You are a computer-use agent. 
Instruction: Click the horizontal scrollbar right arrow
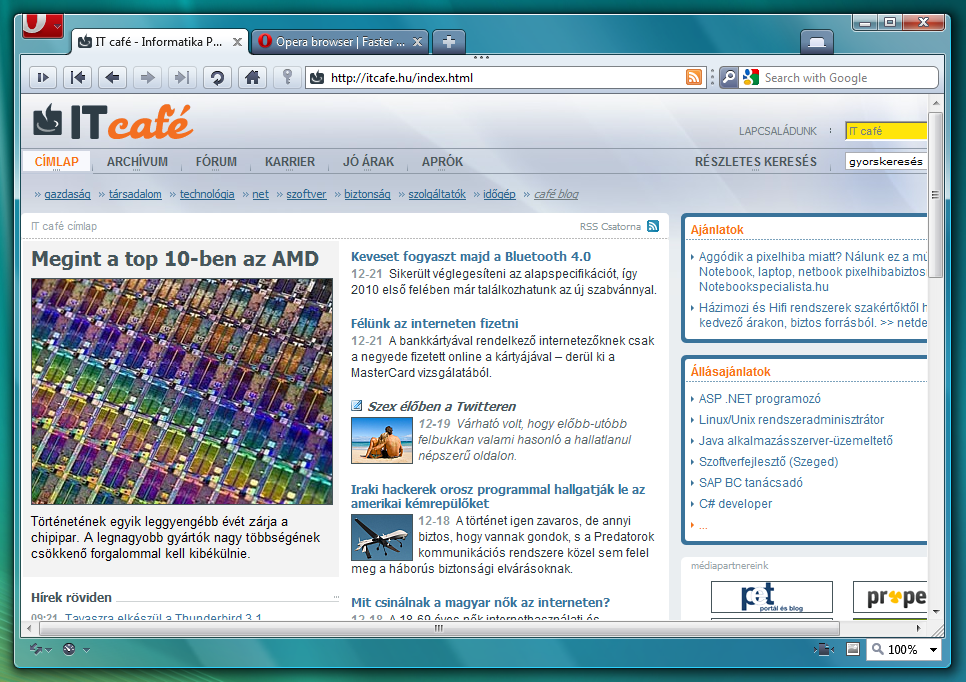tap(918, 628)
